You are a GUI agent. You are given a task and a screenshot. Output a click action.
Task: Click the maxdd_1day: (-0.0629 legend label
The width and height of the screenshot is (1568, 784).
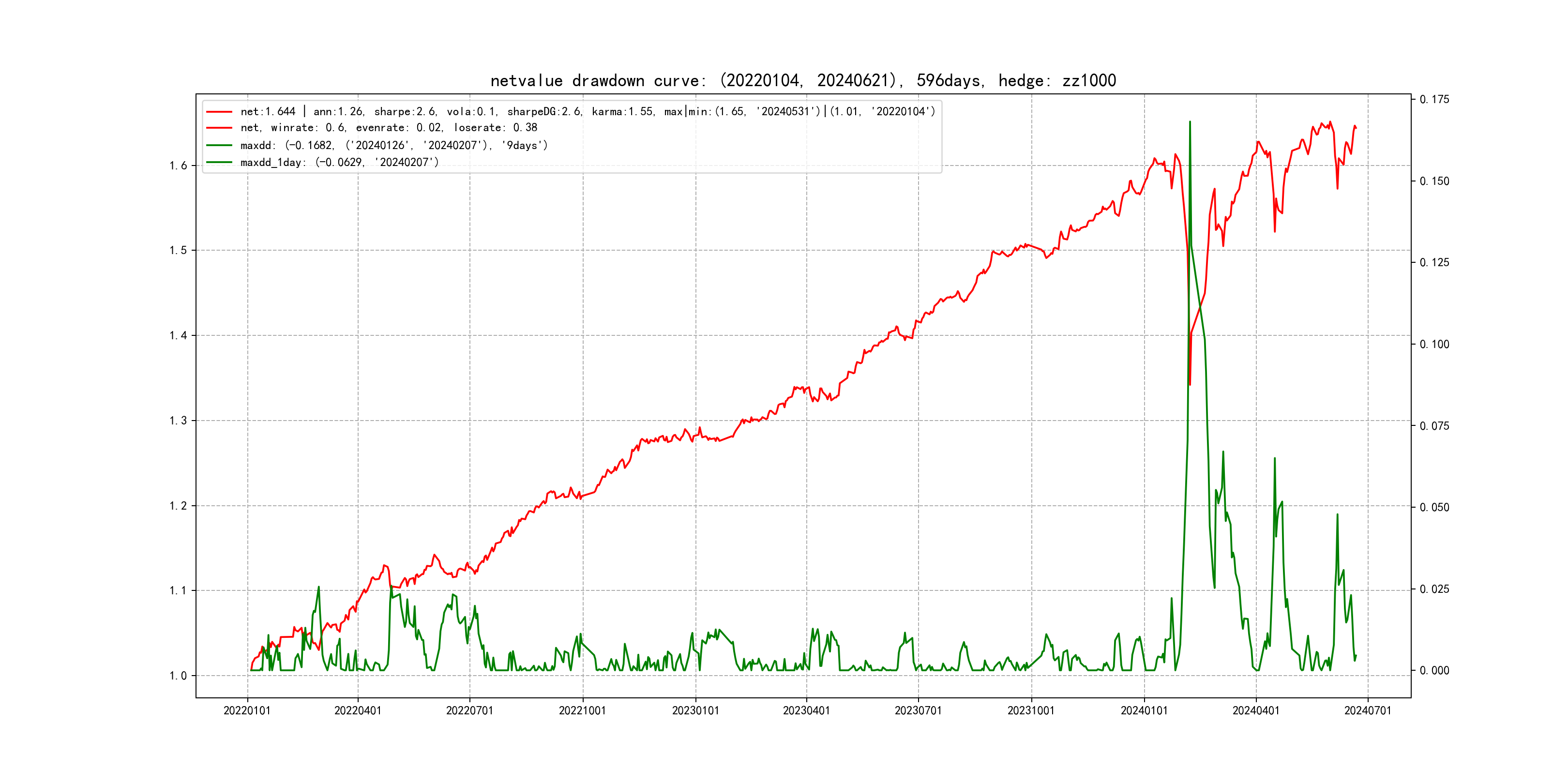click(339, 163)
